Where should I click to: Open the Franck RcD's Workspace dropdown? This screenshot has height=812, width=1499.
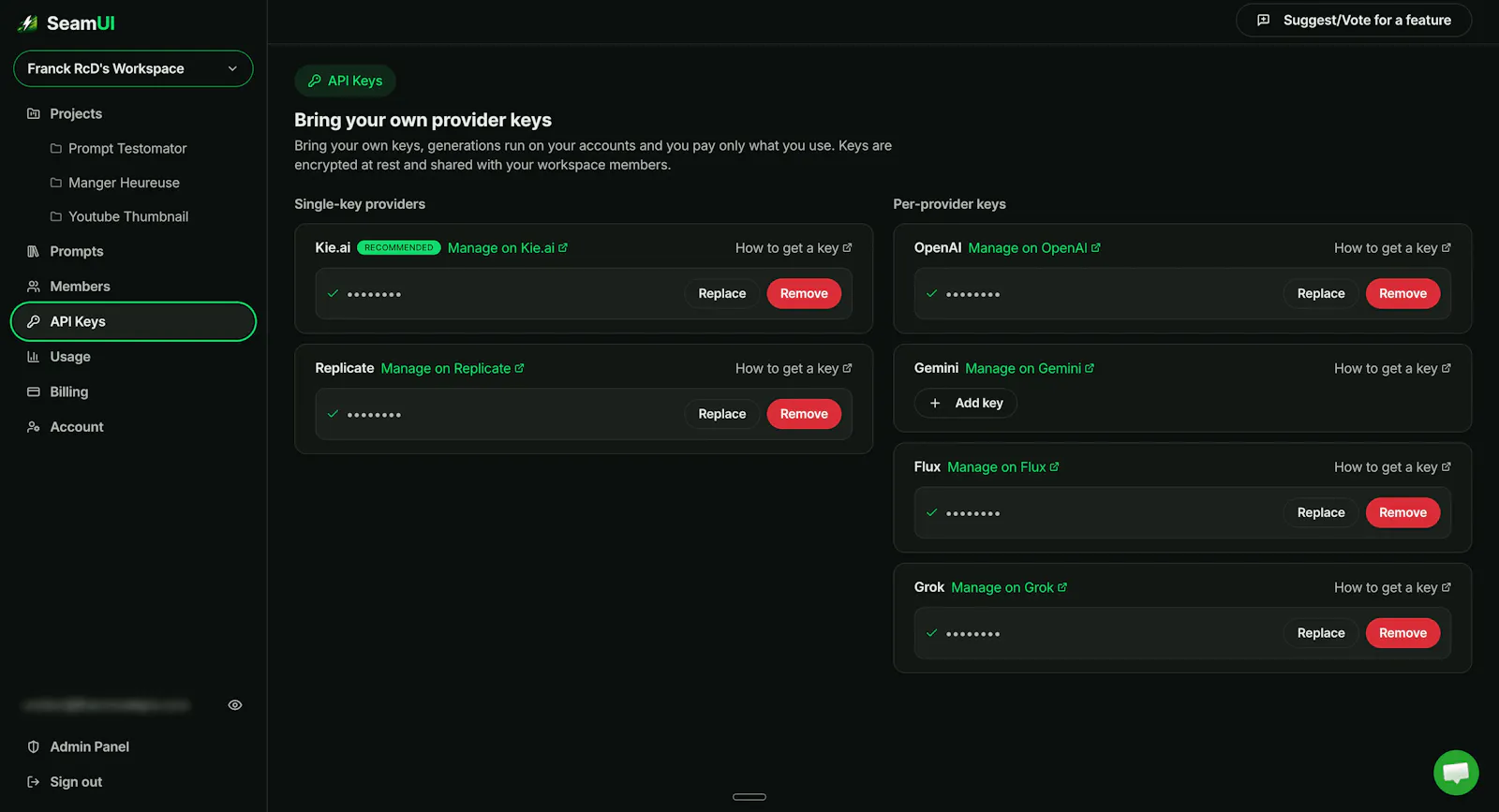click(133, 68)
